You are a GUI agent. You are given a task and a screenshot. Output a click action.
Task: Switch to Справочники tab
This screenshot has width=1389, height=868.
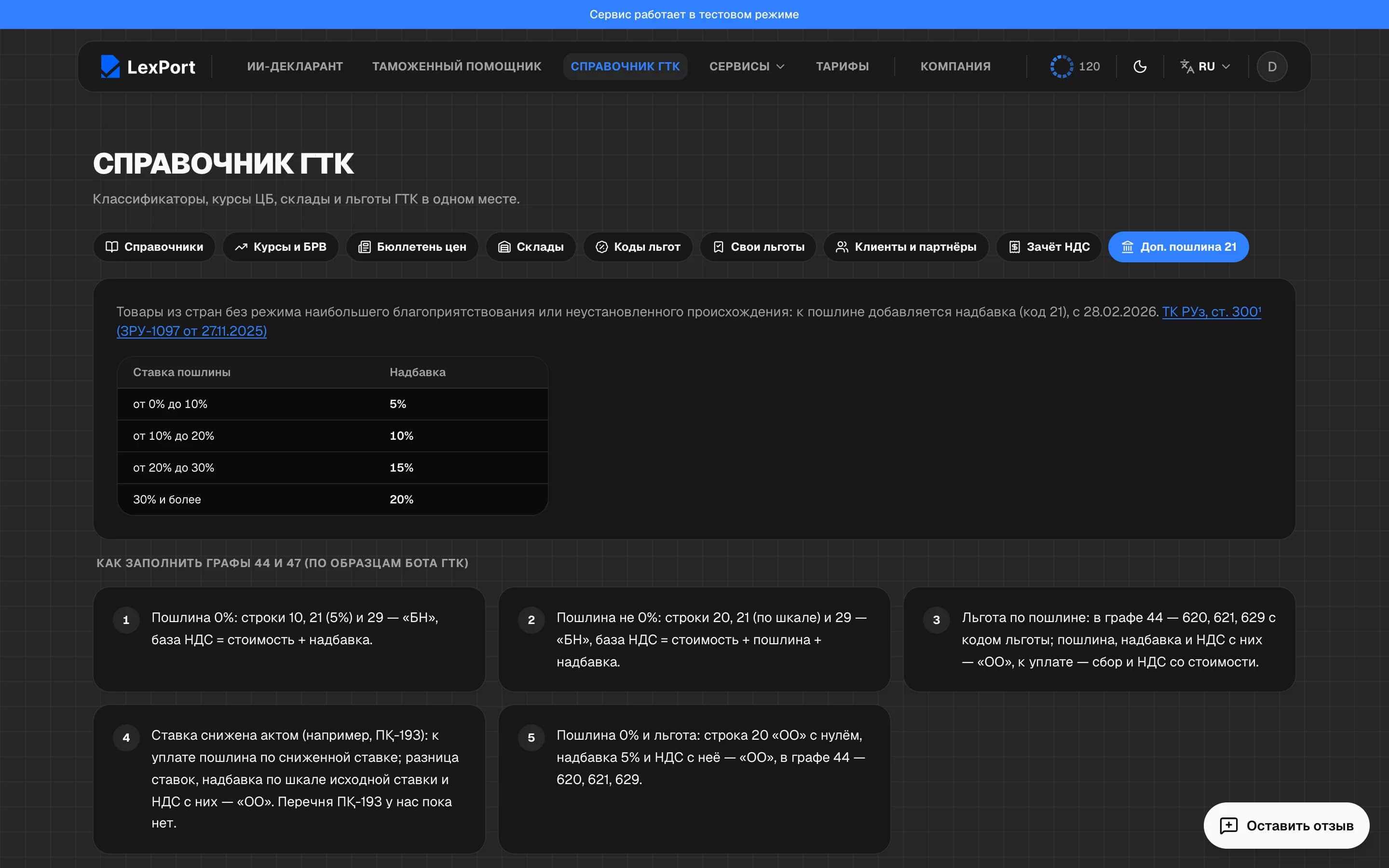pyautogui.click(x=154, y=247)
